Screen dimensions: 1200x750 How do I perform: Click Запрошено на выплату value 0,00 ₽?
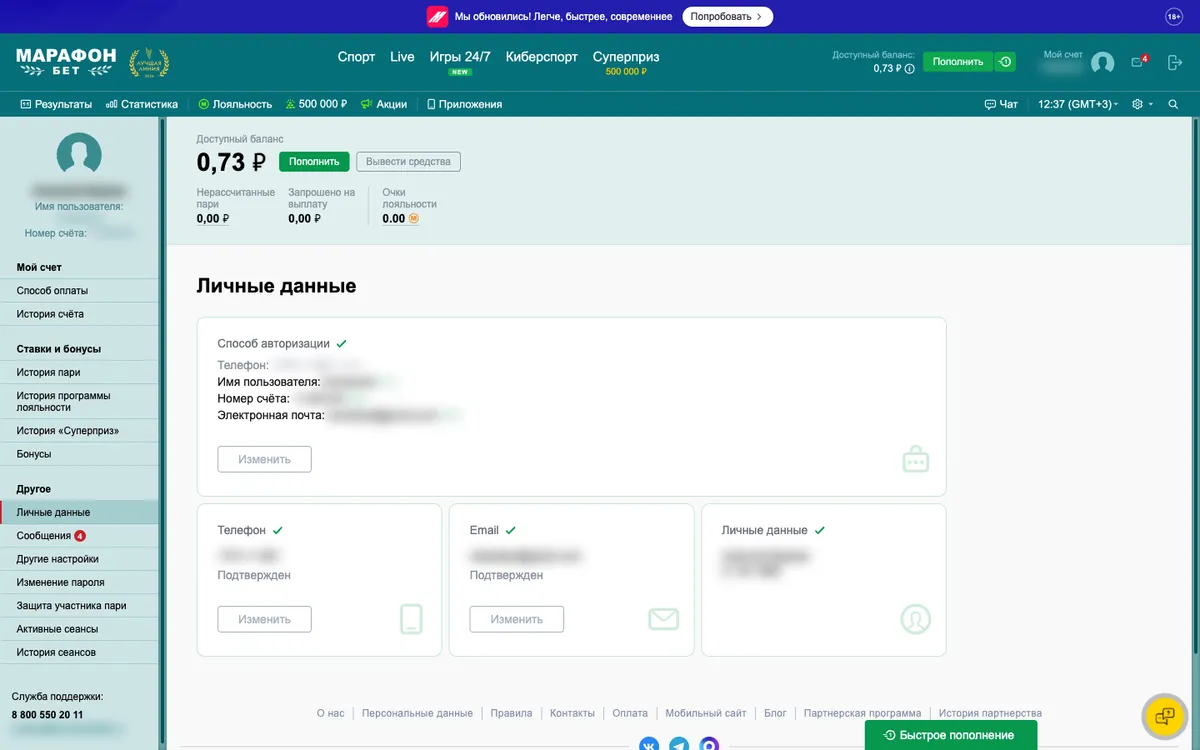point(305,218)
